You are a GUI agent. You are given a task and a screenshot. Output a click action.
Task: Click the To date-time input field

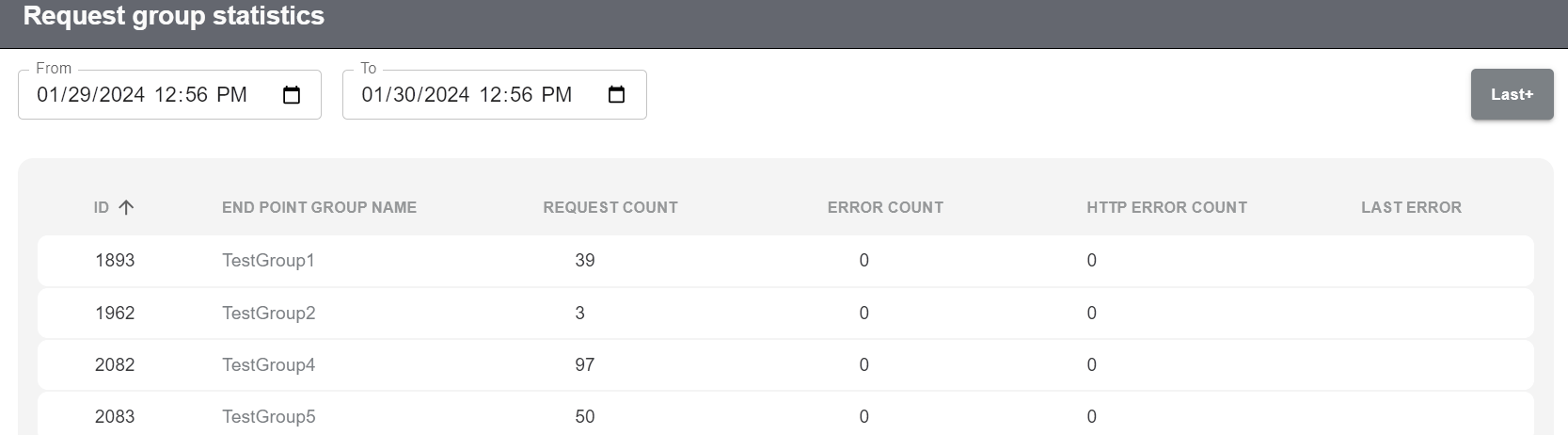467,95
